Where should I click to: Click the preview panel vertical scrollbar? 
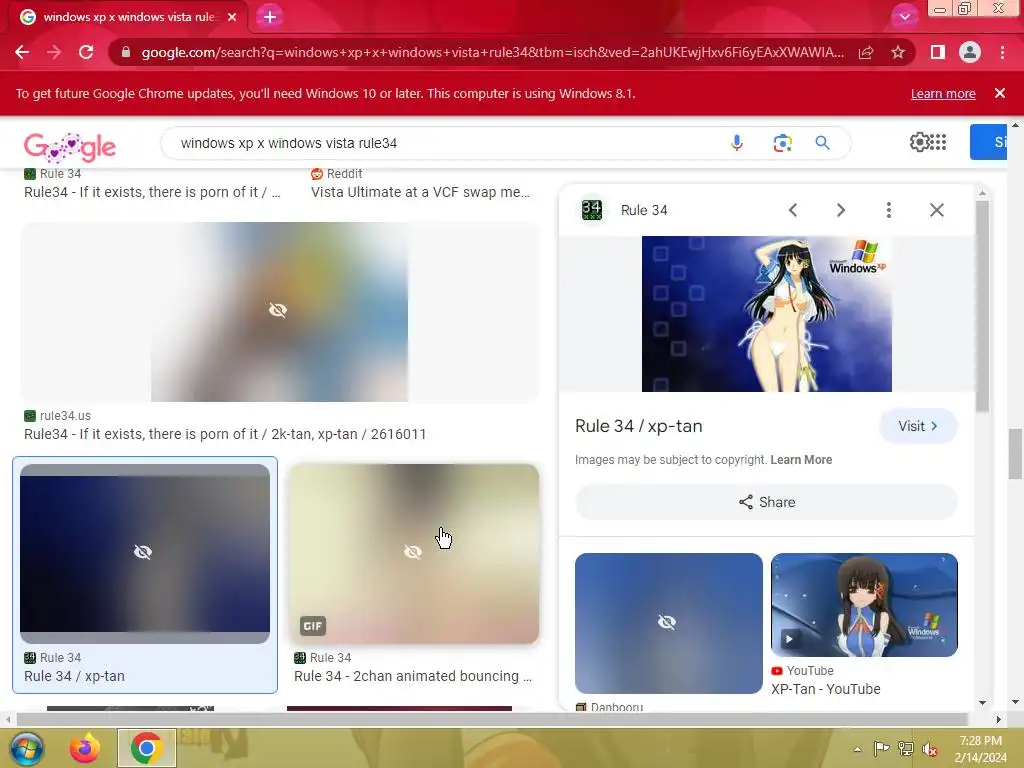[983, 307]
